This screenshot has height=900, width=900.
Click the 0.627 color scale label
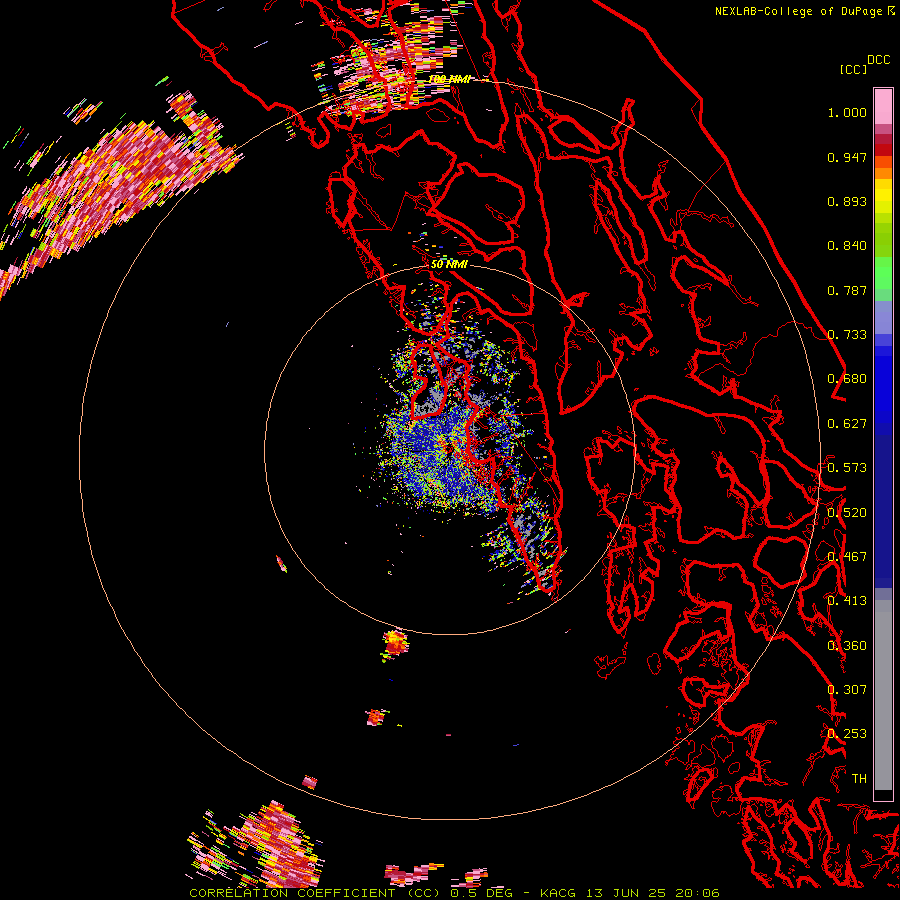pyautogui.click(x=847, y=424)
